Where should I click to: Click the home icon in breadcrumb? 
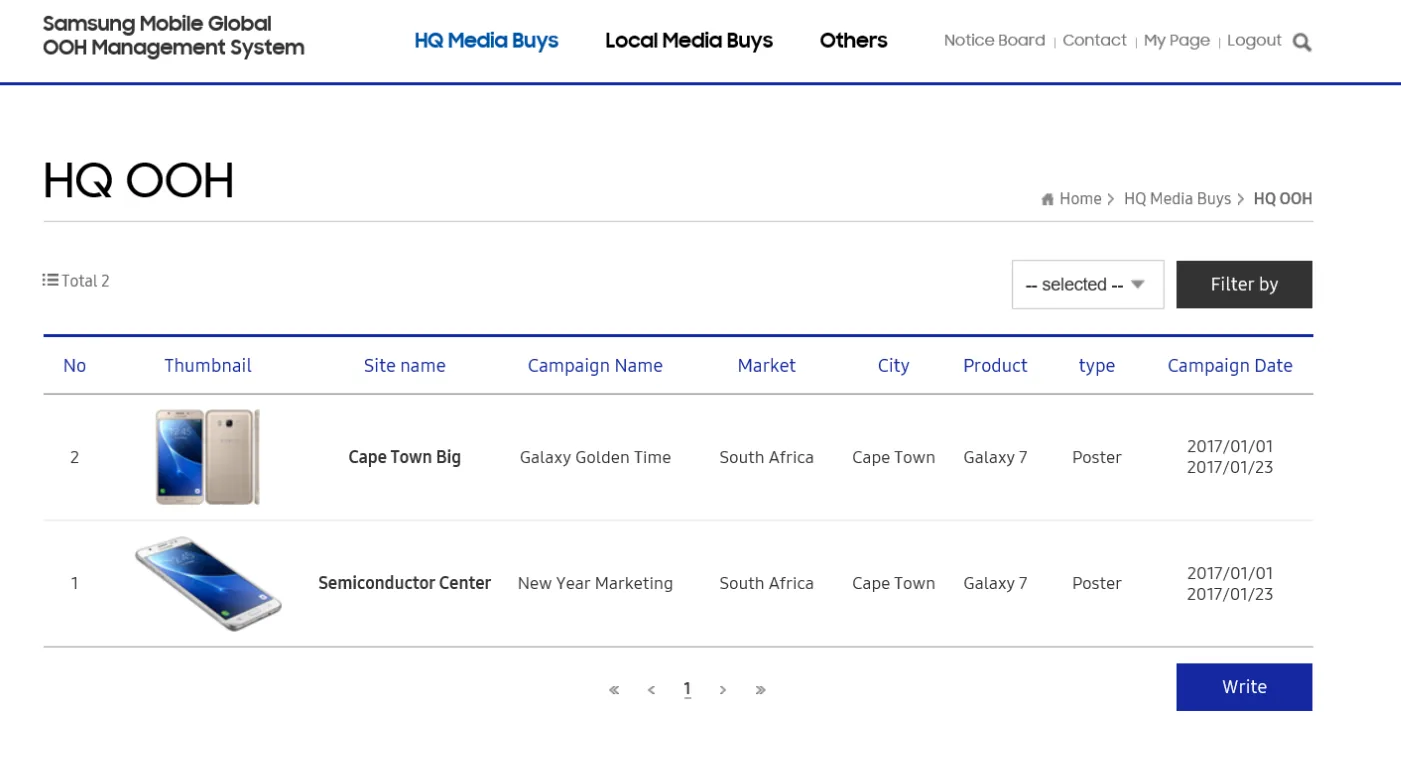point(1047,199)
